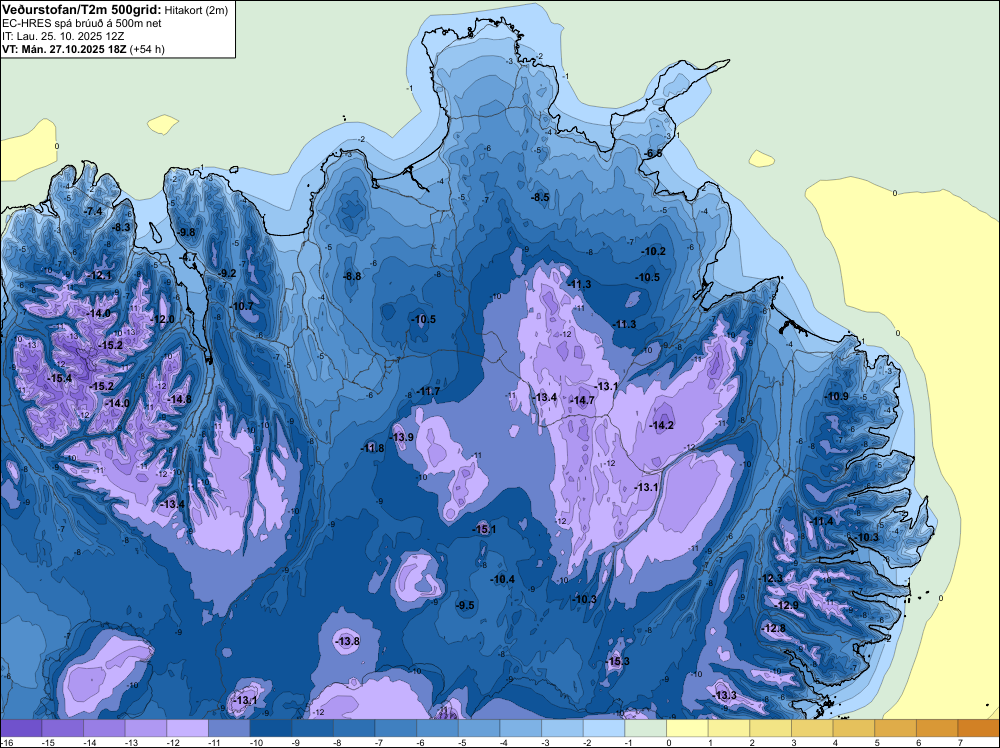Image resolution: width=1000 pixels, height=748 pixels.
Task: Click the -15.1 temperature label
Action: pos(484,529)
